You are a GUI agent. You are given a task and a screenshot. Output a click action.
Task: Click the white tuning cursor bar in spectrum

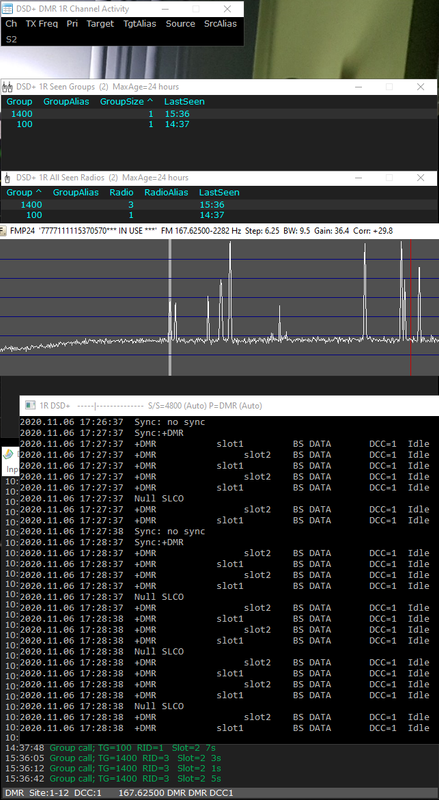coord(170,307)
